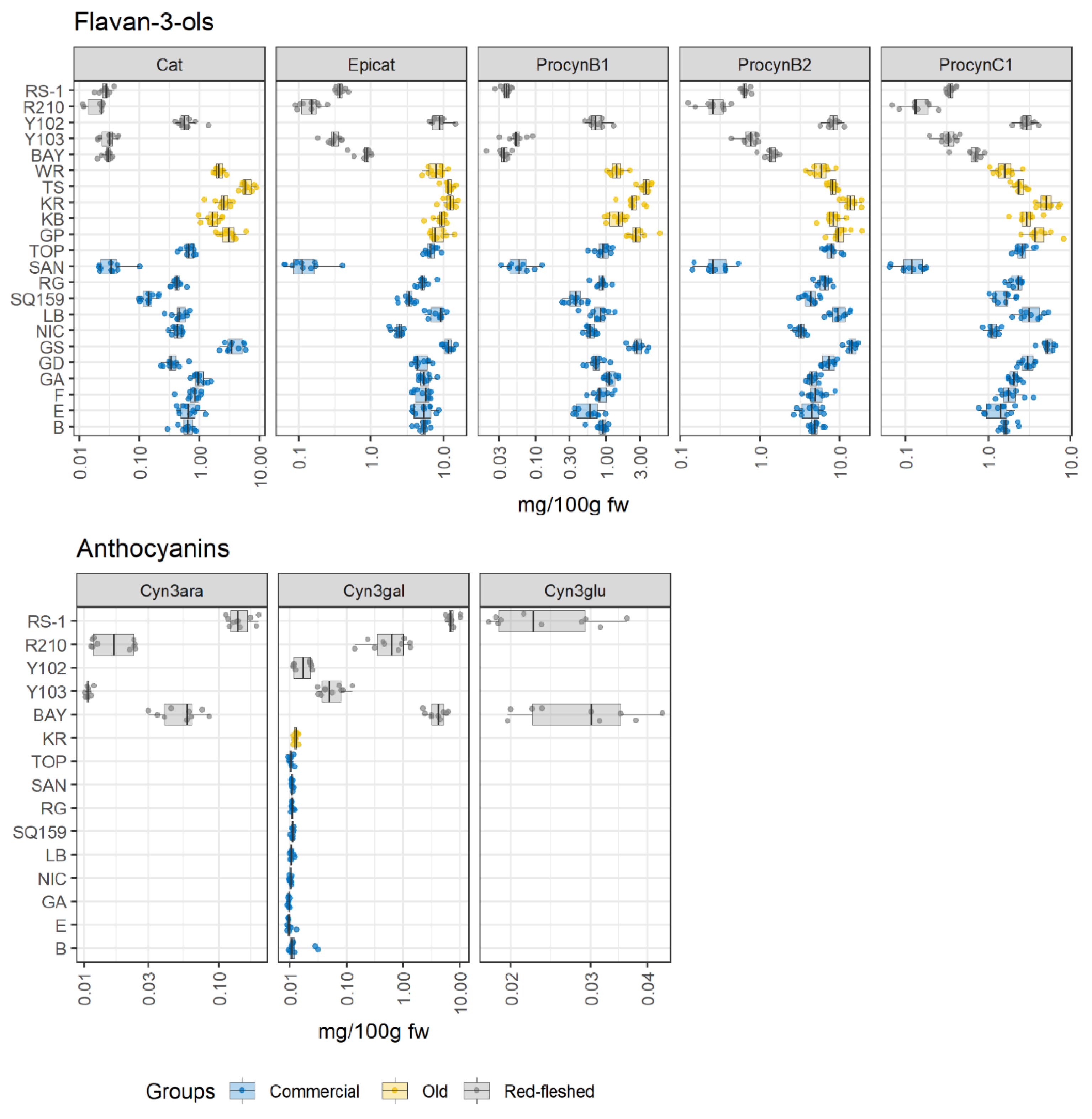
Task: Click the yellow Old legend key icon
Action: click(x=395, y=1090)
